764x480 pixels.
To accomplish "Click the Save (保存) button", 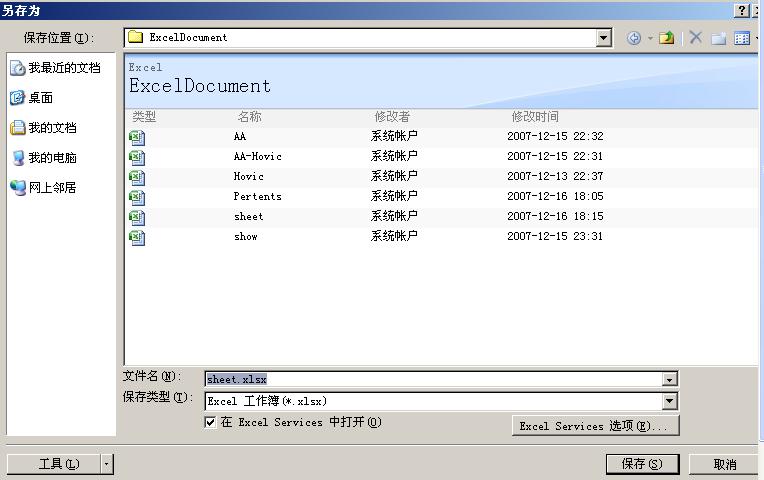I will (642, 464).
